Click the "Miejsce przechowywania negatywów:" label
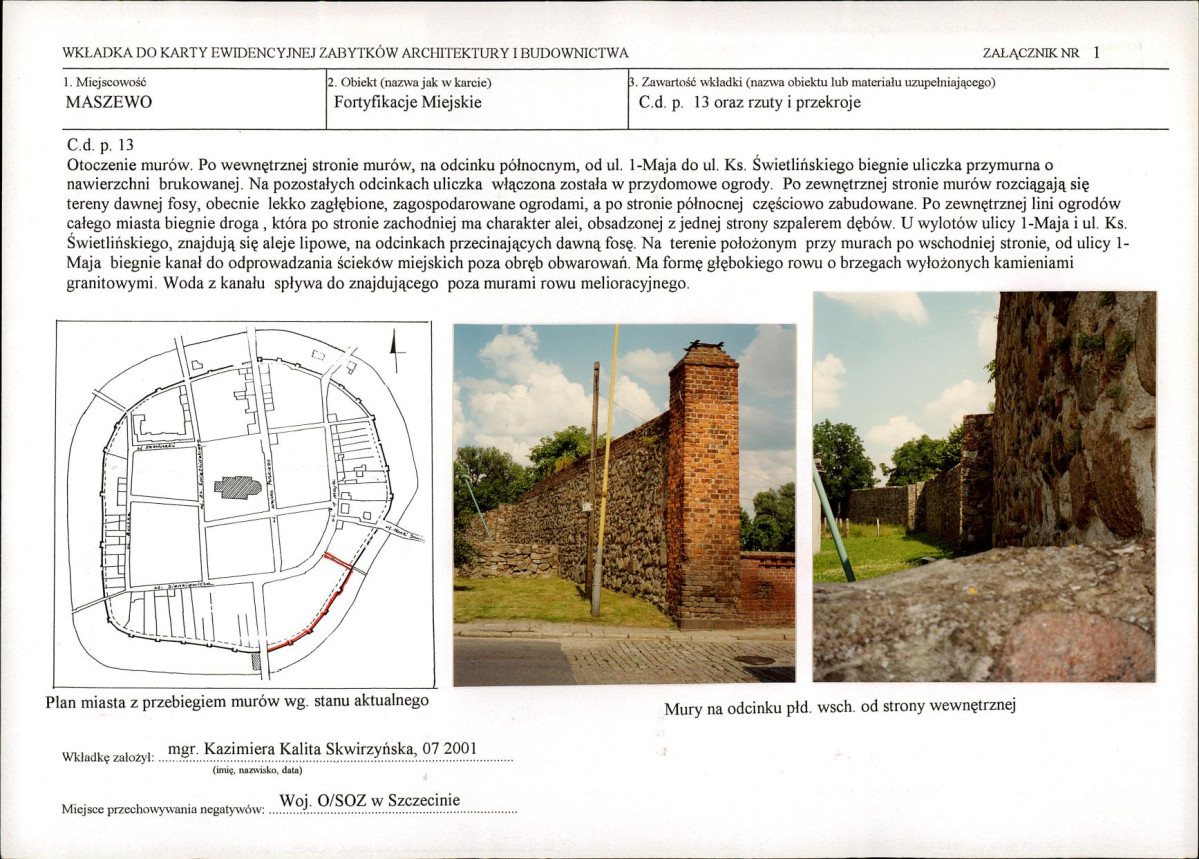 pyautogui.click(x=163, y=809)
